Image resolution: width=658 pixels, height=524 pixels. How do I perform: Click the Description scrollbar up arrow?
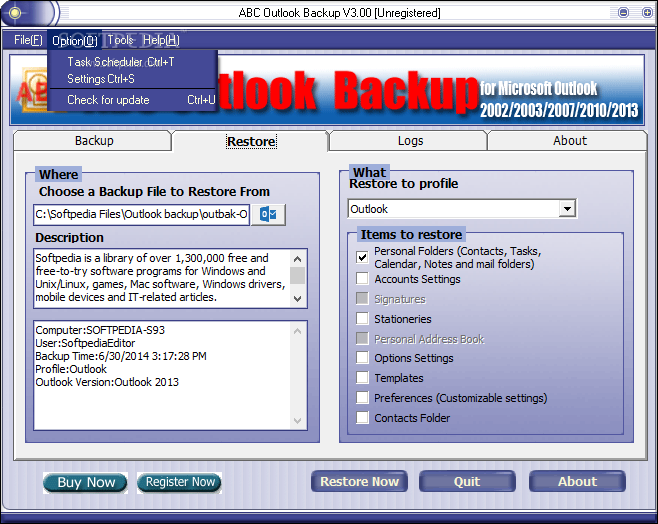(298, 259)
